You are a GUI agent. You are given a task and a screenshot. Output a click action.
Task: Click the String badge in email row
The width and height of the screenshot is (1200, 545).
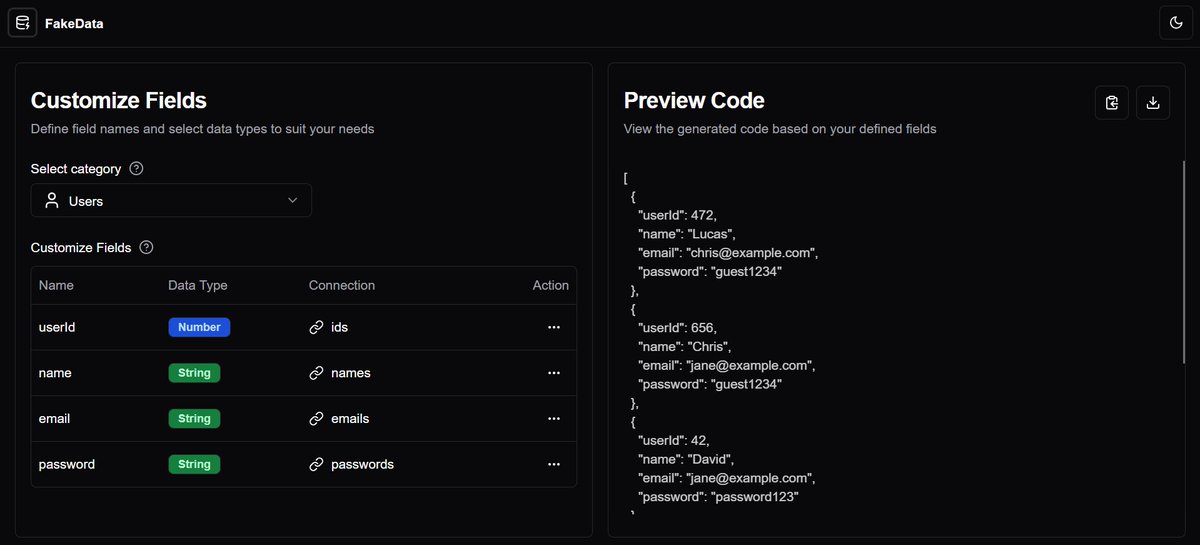point(194,419)
